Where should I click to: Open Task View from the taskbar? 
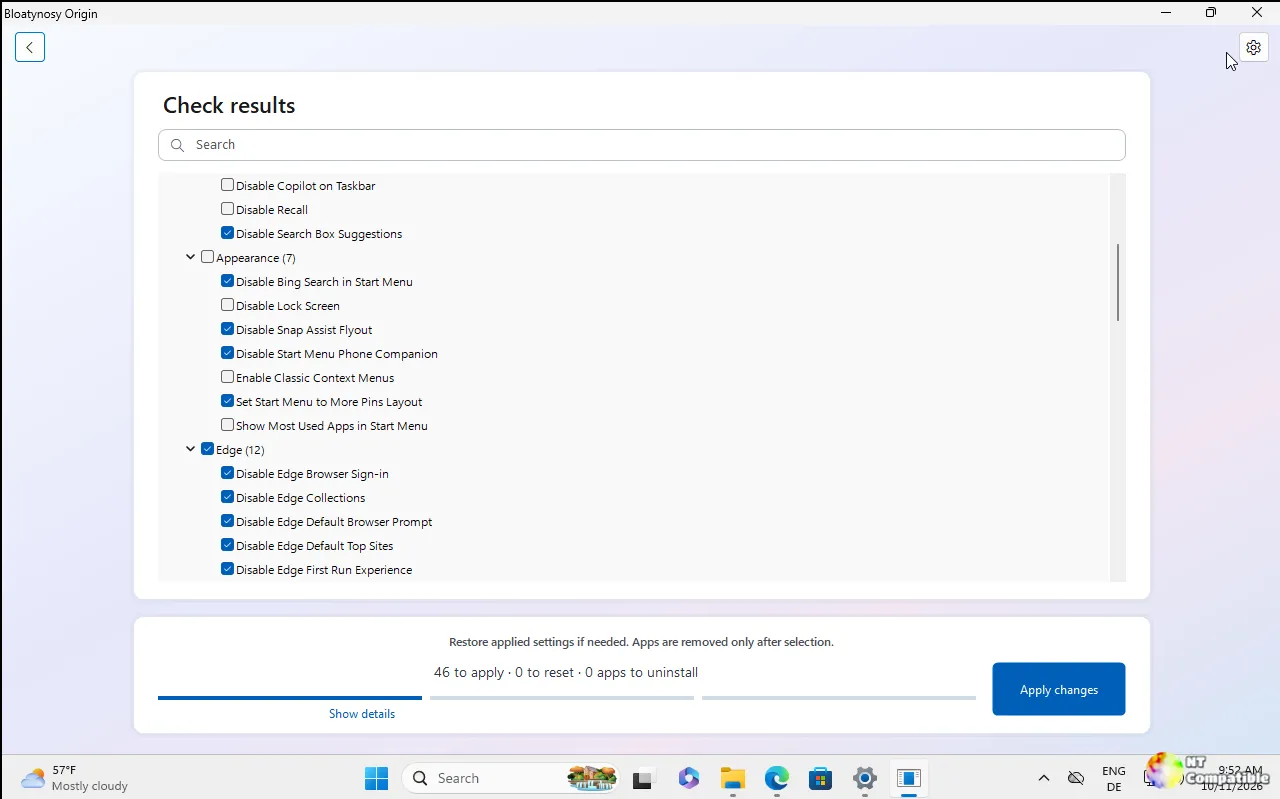tap(644, 778)
